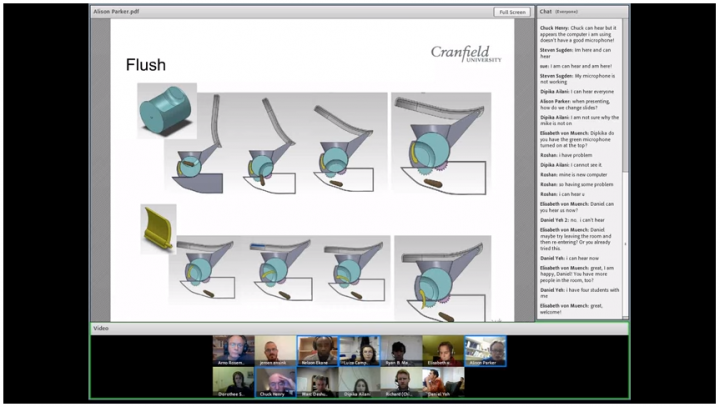Viewport: 720px width, 407px height.
Task: Open Elisabeth's video thumbnail
Action: pos(443,350)
